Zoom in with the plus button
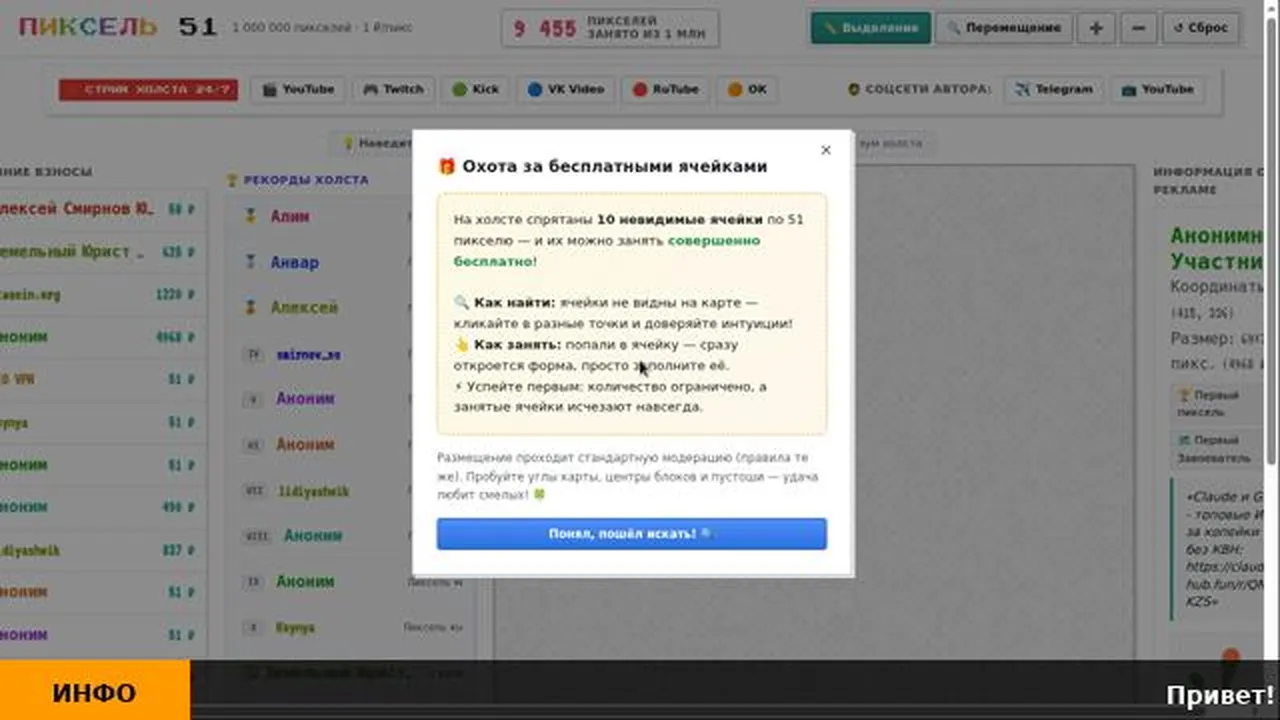The image size is (1280, 720). [x=1096, y=28]
